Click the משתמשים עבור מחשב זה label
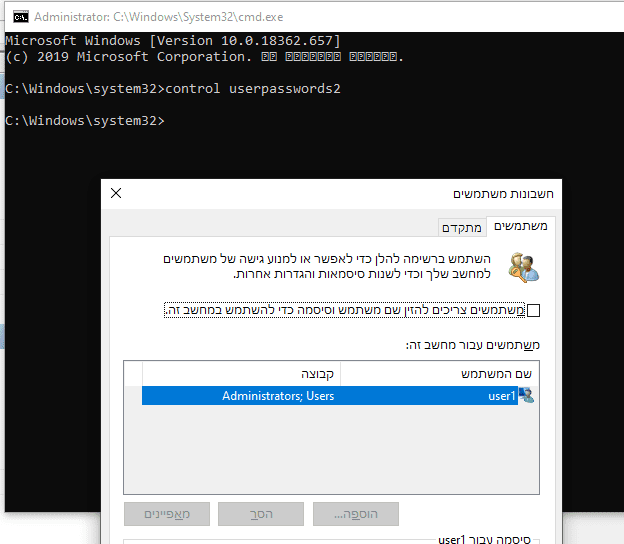 click(x=472, y=345)
